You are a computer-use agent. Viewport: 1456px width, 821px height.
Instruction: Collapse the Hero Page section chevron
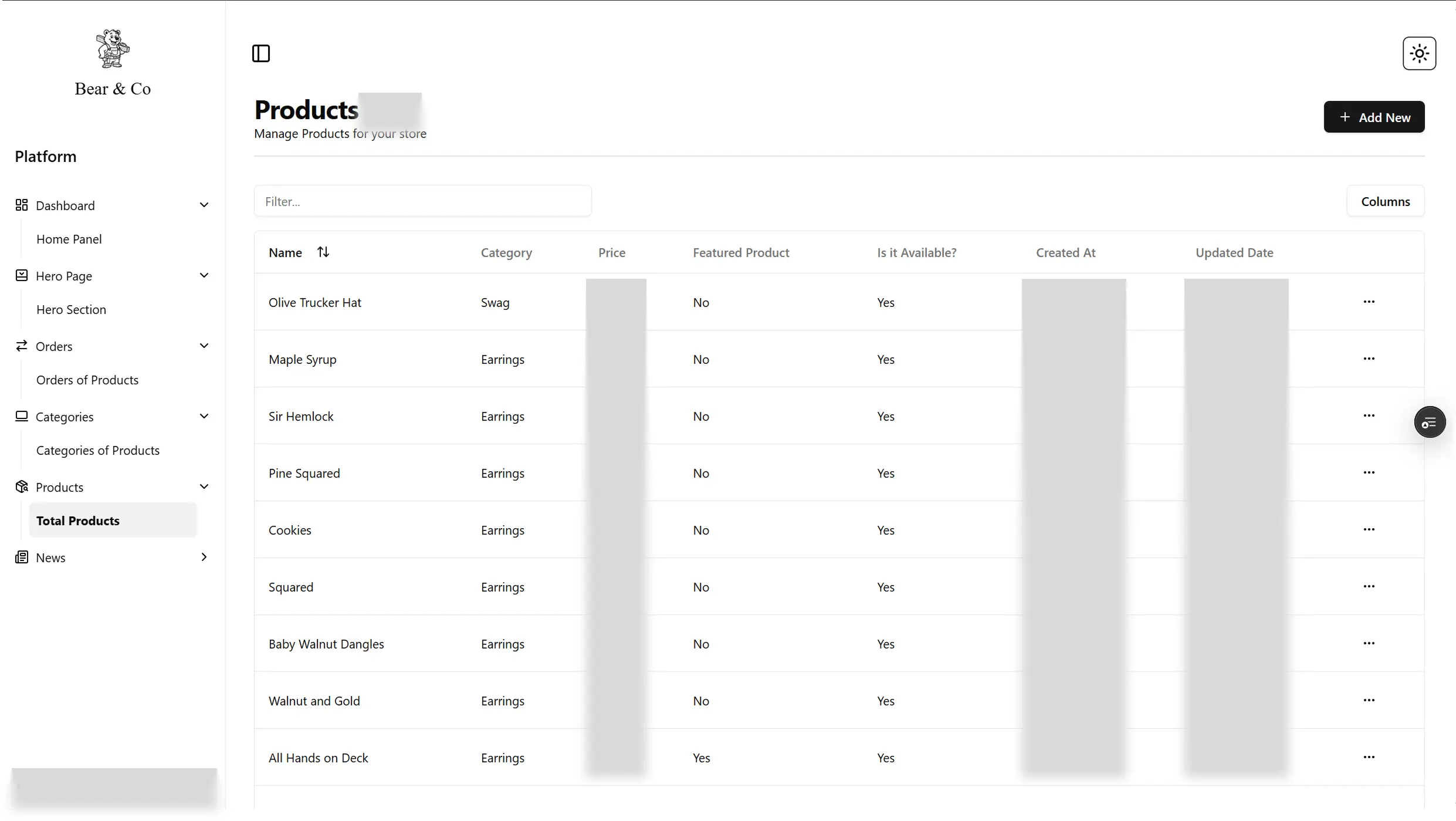click(204, 275)
